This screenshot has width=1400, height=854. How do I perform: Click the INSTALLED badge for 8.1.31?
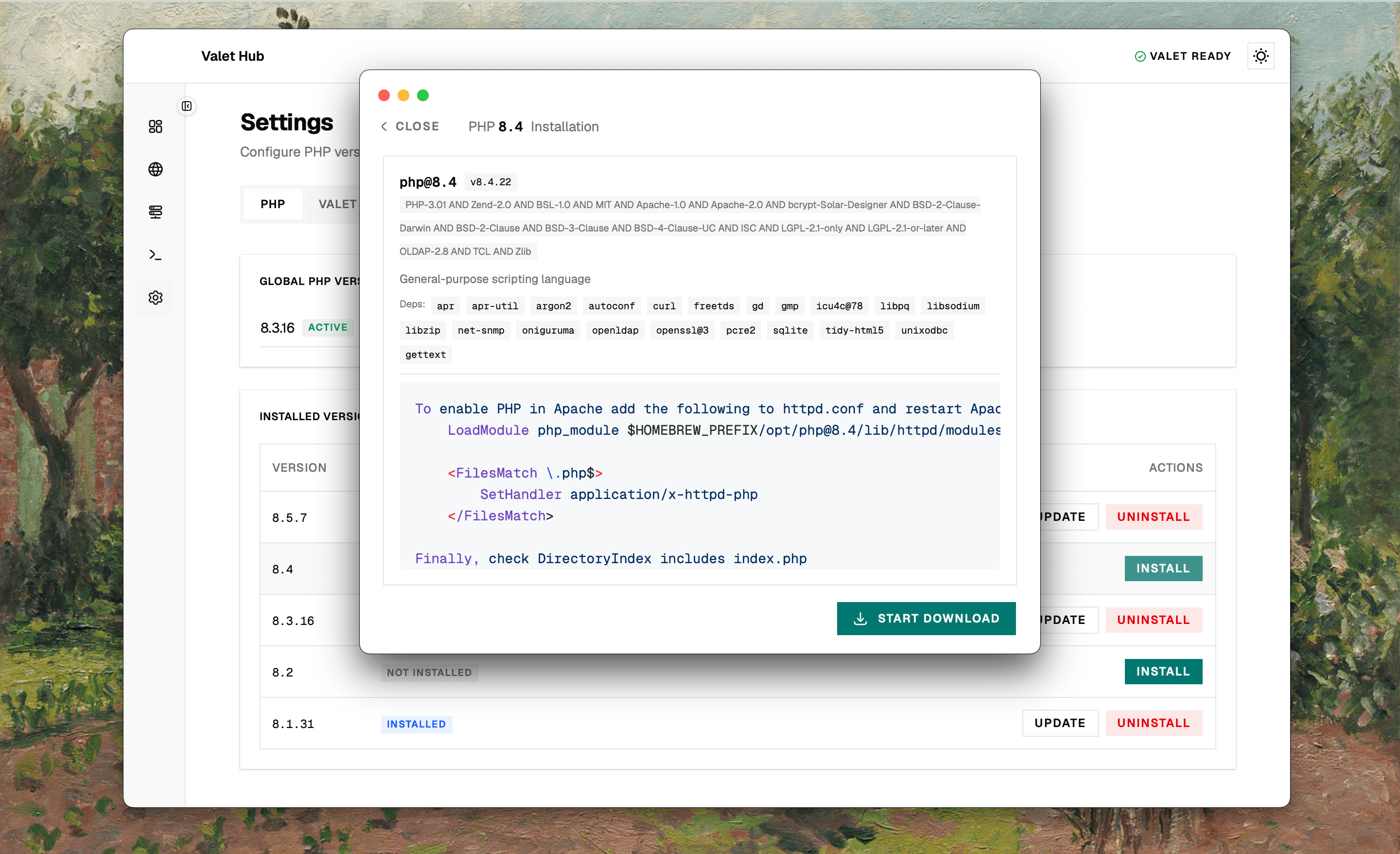pos(416,724)
